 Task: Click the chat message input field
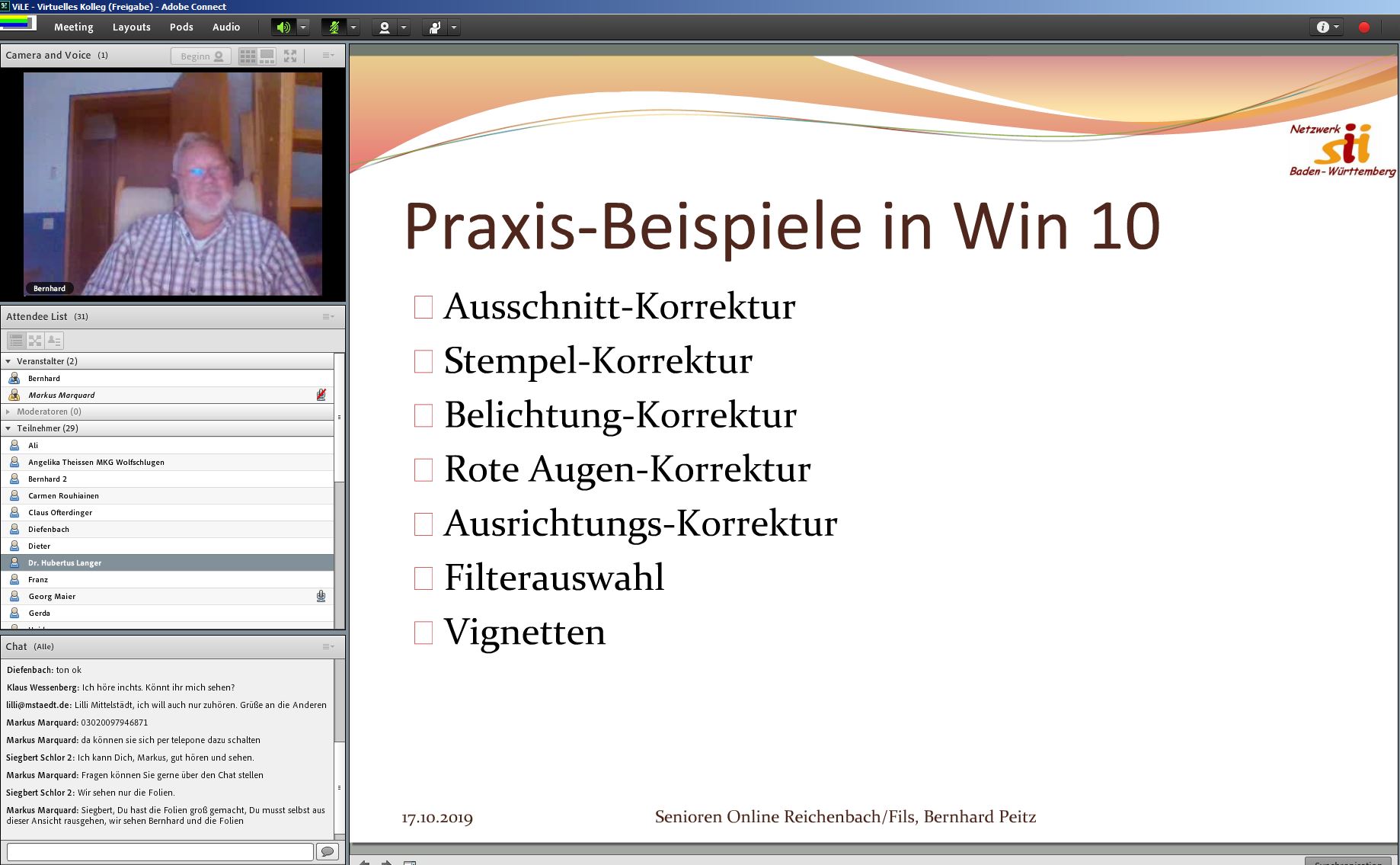pos(160,851)
